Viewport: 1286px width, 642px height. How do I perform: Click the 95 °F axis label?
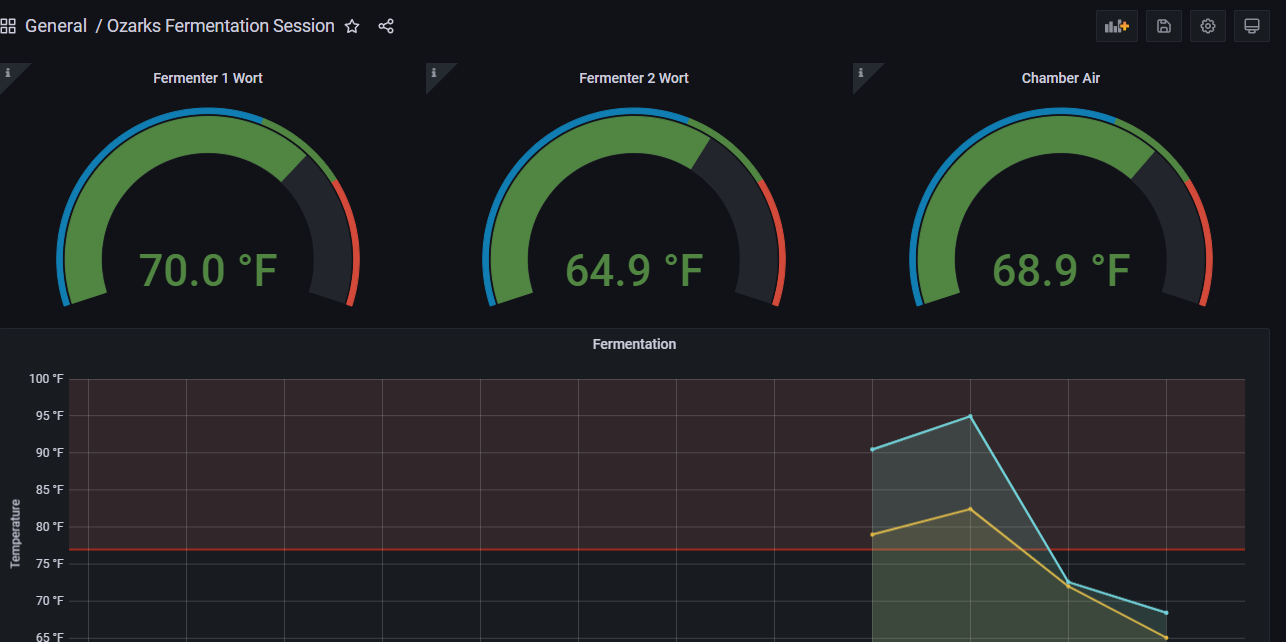(49, 416)
